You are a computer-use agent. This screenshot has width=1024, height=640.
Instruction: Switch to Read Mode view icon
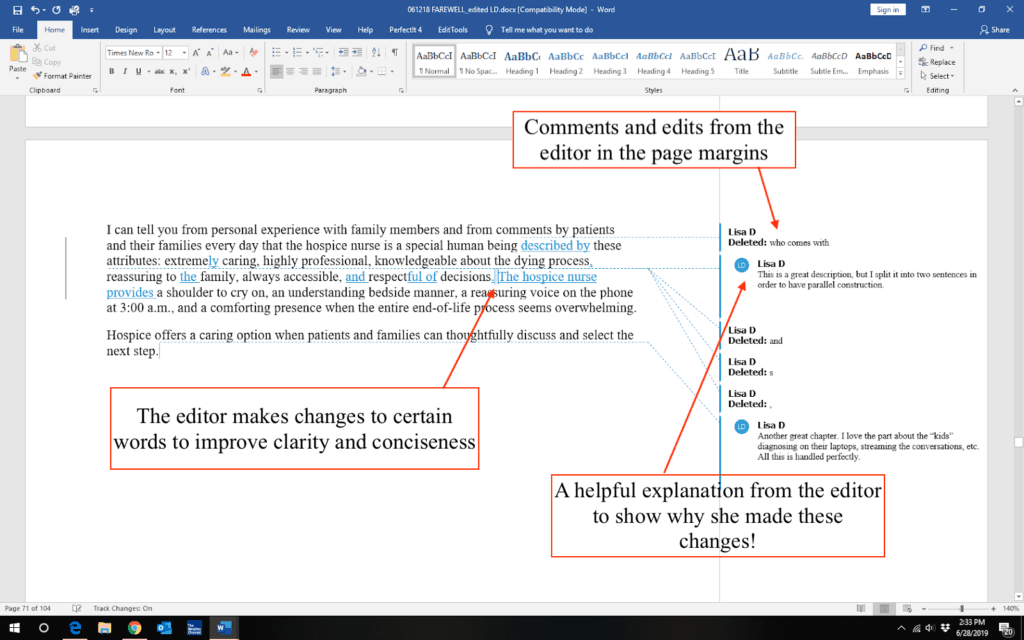coord(861,608)
